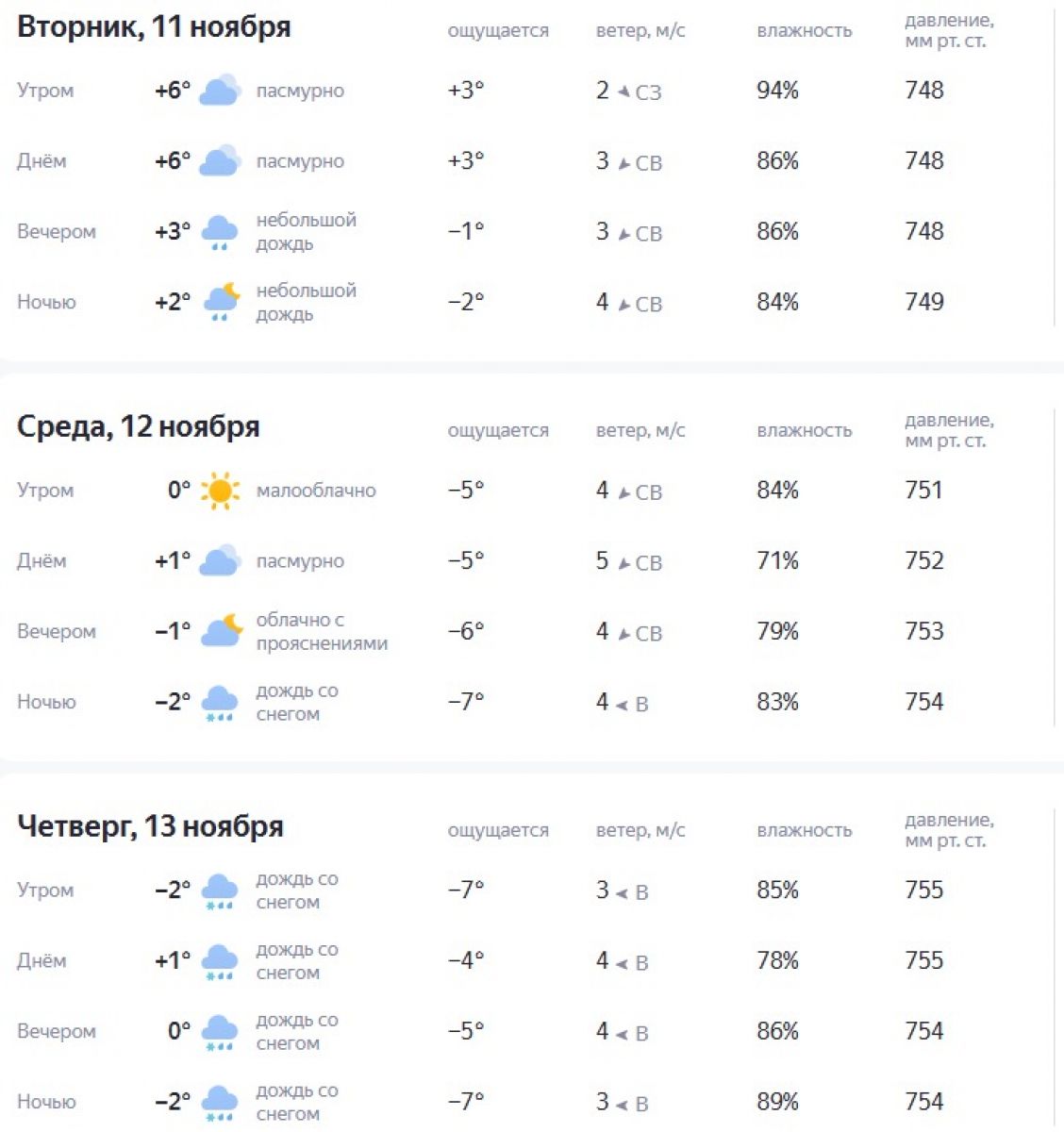Click Wednesday's "влажность" column header
Viewport: 1064px width, 1132px height.
point(804,430)
